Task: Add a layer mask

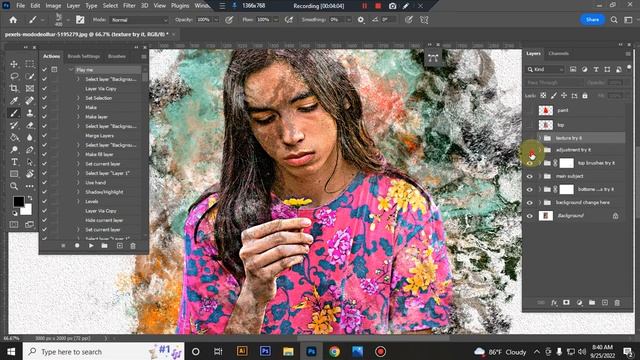Action: (x=566, y=302)
